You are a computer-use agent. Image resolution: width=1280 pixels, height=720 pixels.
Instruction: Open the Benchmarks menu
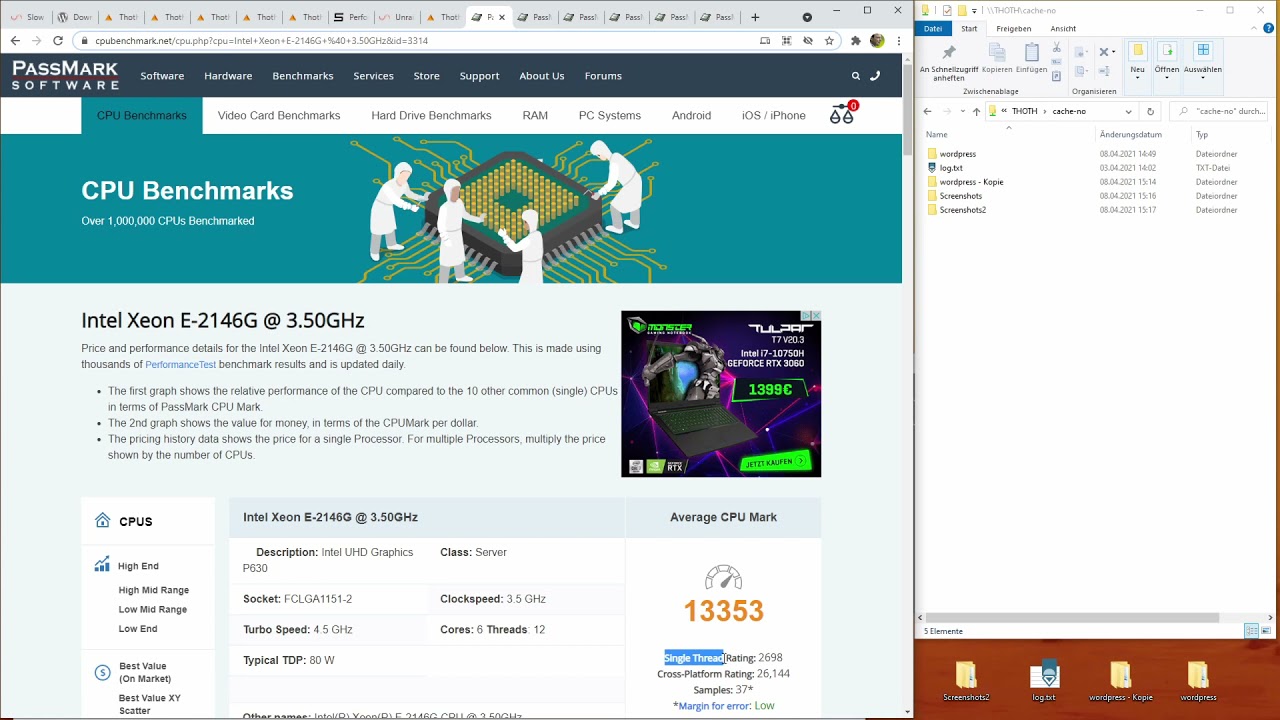tap(303, 76)
